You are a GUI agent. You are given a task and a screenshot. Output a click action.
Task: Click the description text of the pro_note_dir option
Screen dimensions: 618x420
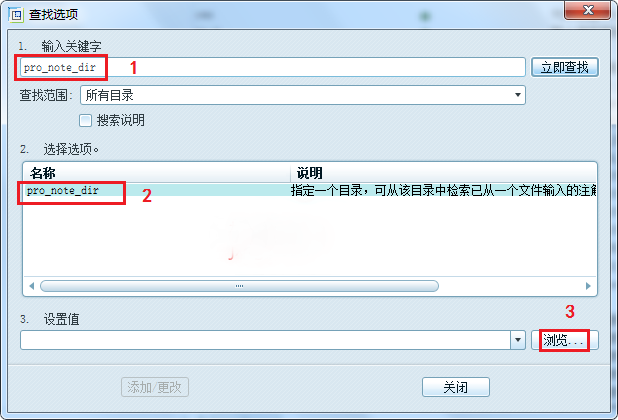pyautogui.click(x=443, y=190)
